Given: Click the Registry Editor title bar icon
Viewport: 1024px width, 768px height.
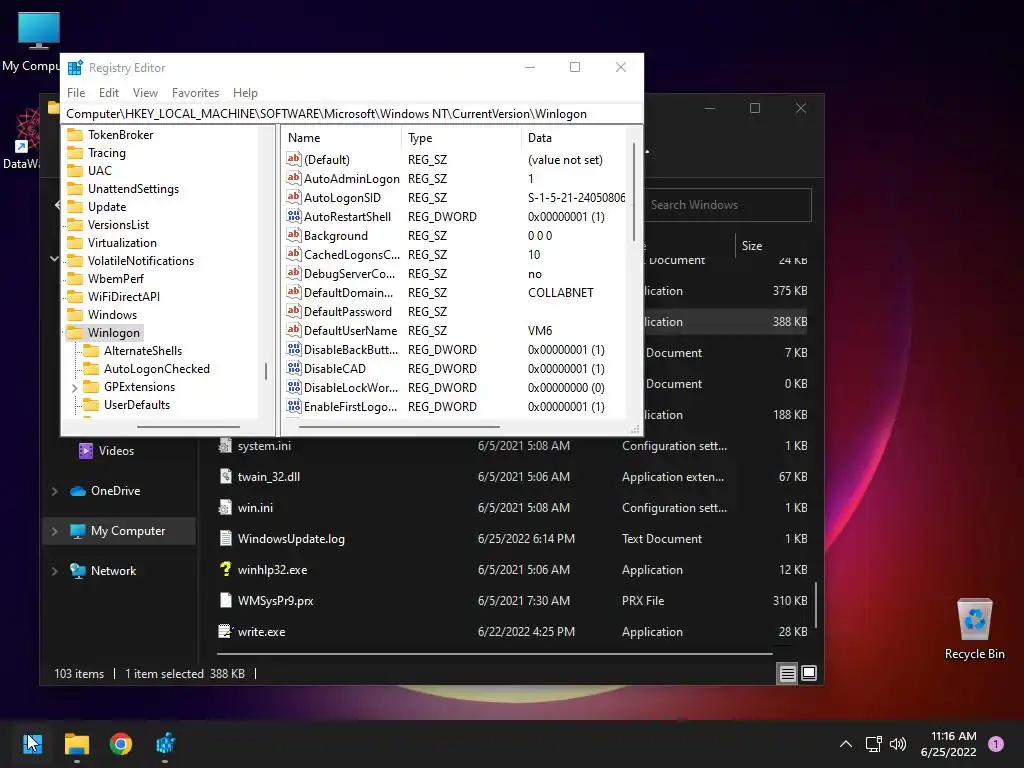Looking at the screenshot, I should [x=76, y=67].
